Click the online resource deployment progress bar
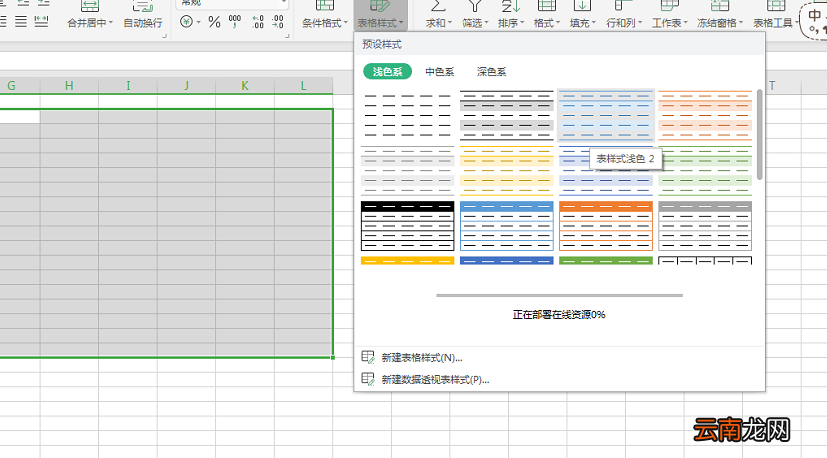This screenshot has height=458, width=827. click(x=560, y=295)
